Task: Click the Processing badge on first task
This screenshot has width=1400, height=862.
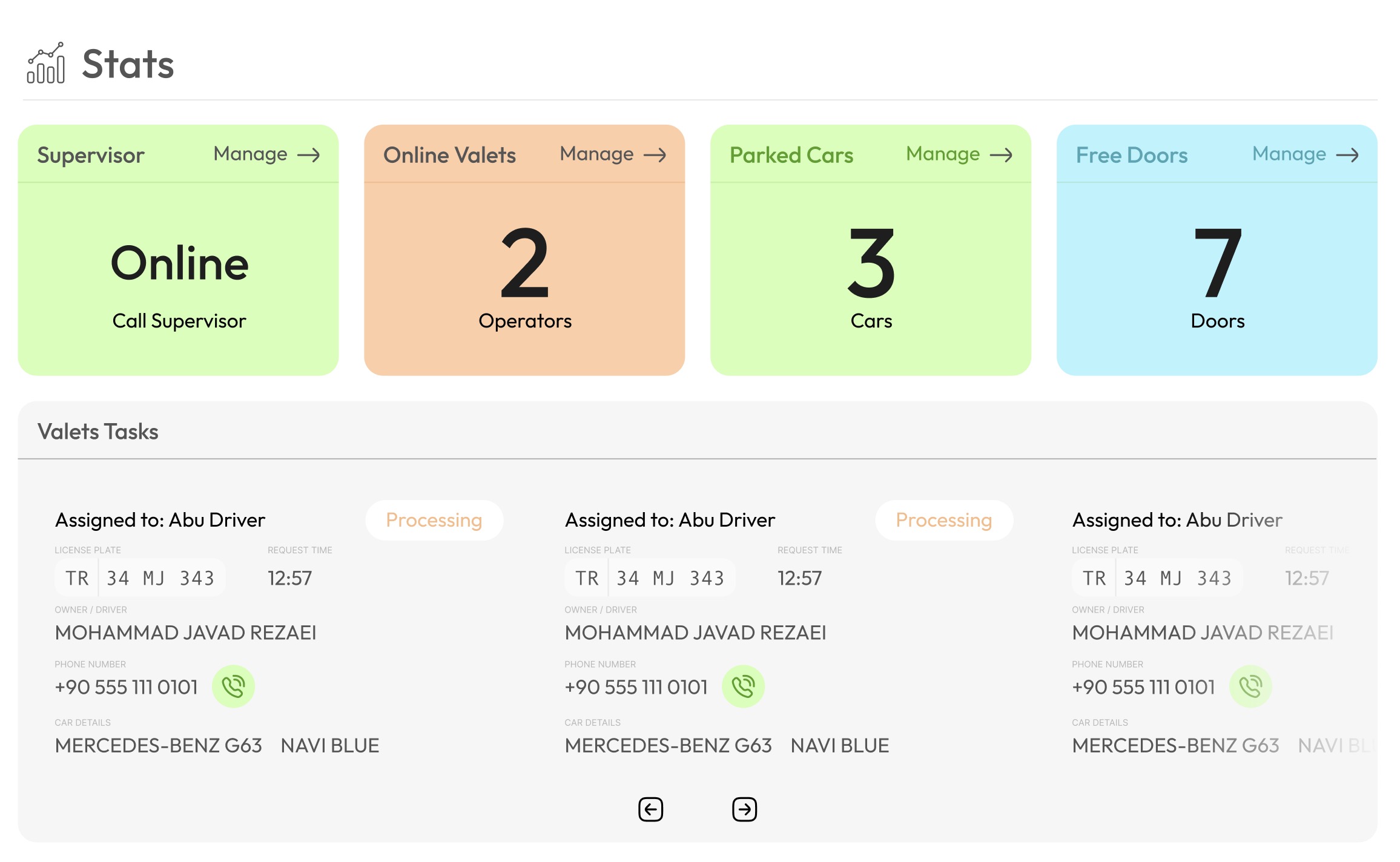Action: (x=434, y=520)
